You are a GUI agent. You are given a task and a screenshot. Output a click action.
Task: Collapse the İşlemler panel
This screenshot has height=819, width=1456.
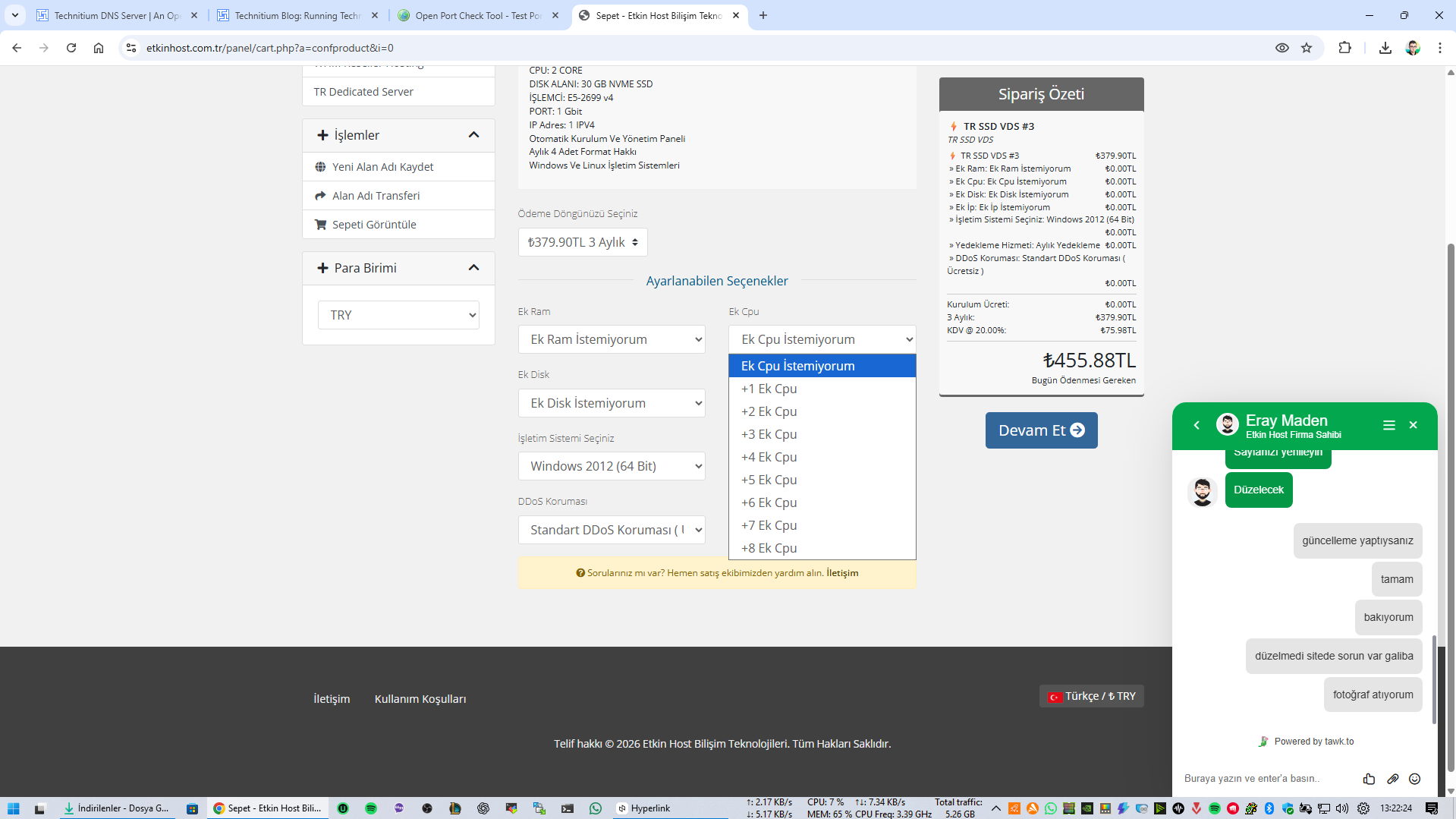(474, 135)
